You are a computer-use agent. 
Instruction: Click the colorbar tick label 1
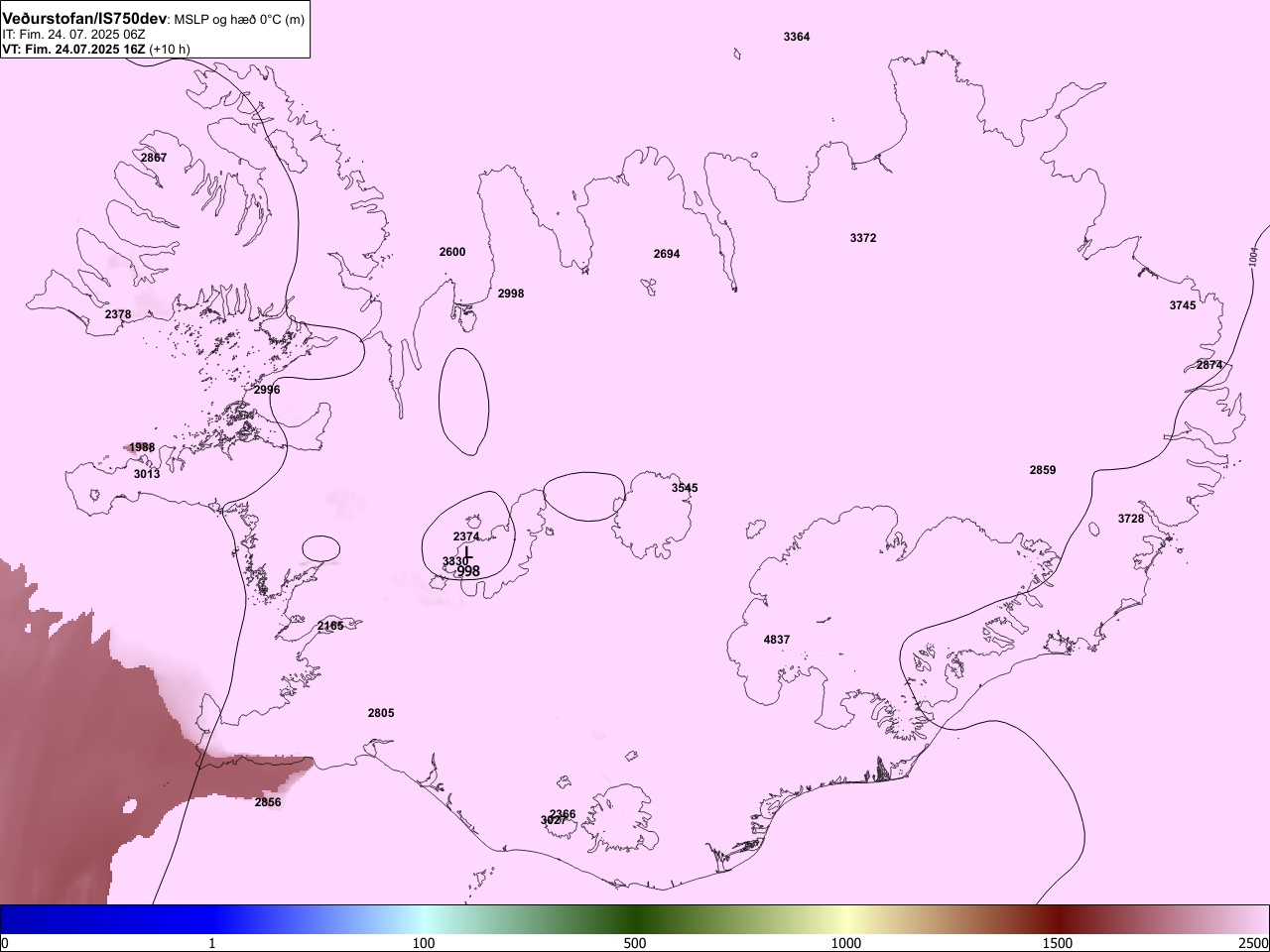(x=212, y=943)
